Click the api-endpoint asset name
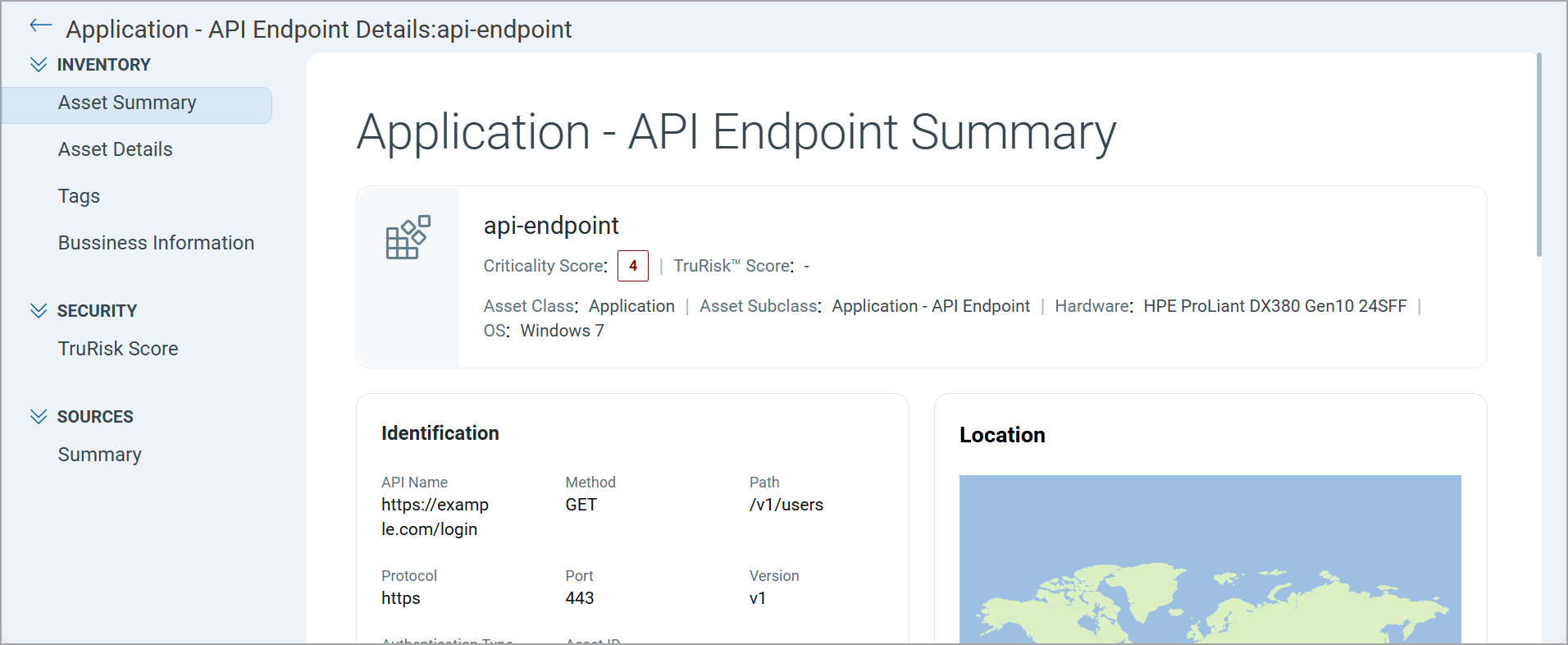Viewport: 1568px width, 645px height. point(551,226)
